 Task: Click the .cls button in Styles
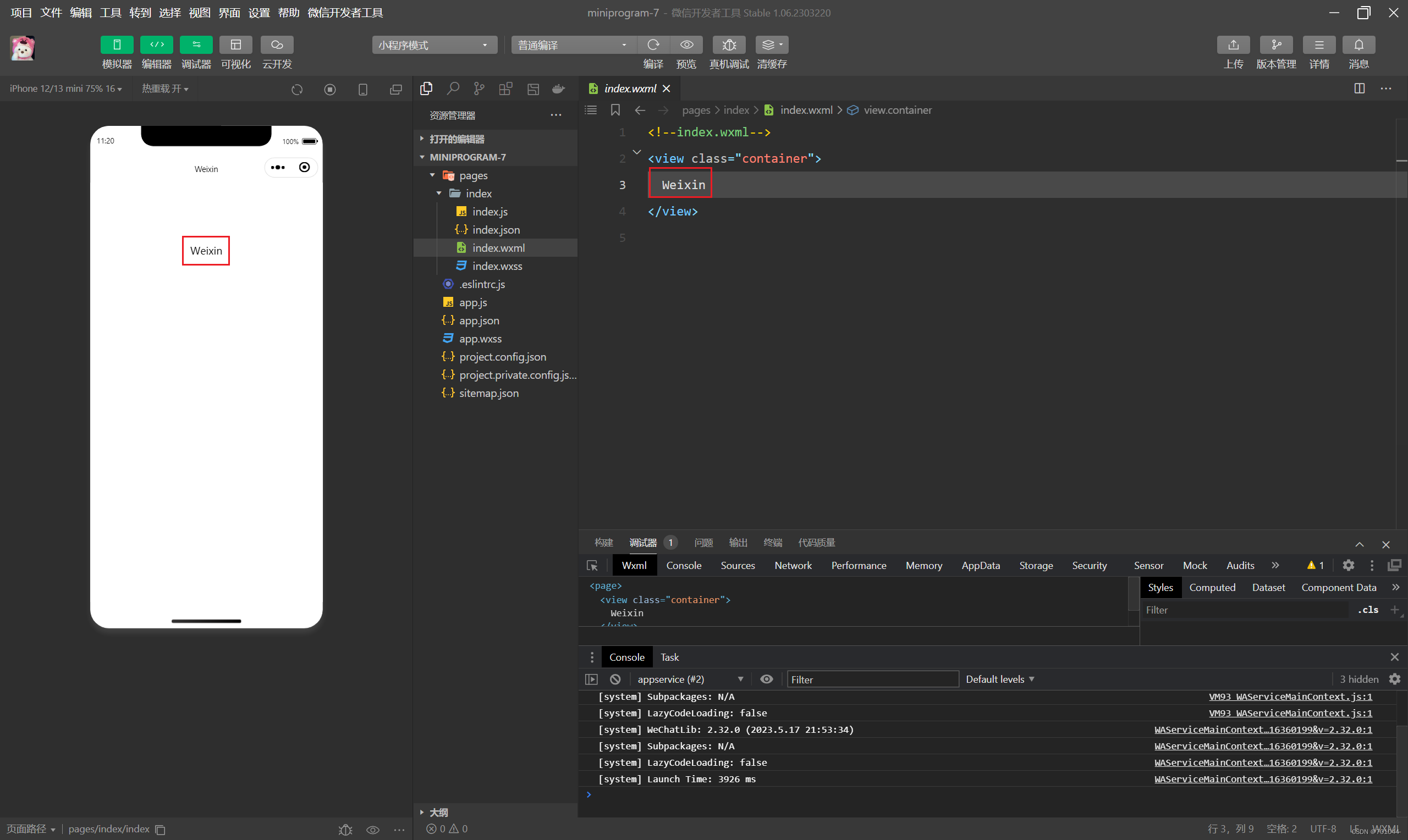click(1367, 610)
